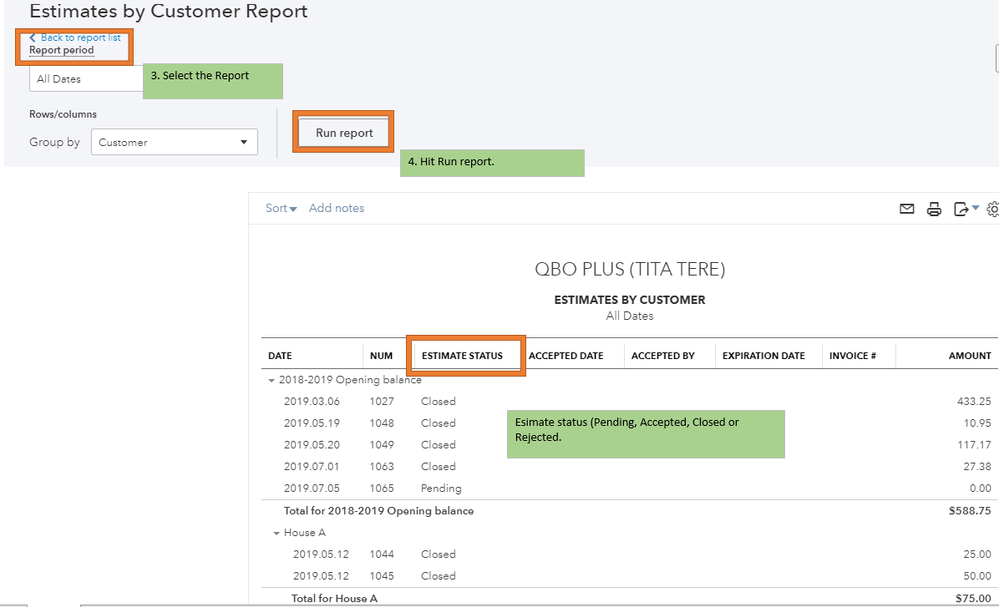Click the EXPIRATION DATE column header
The height and width of the screenshot is (607, 999).
coord(763,355)
